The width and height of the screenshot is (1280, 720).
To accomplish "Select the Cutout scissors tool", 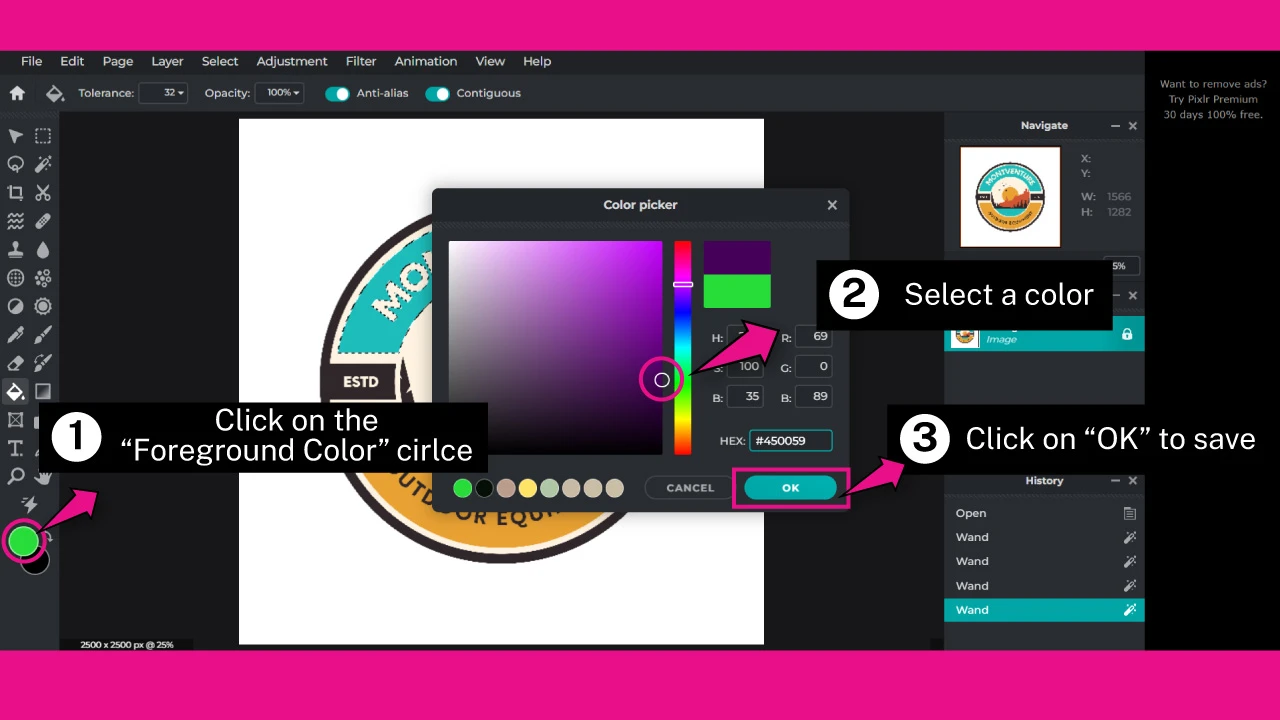I will [43, 193].
